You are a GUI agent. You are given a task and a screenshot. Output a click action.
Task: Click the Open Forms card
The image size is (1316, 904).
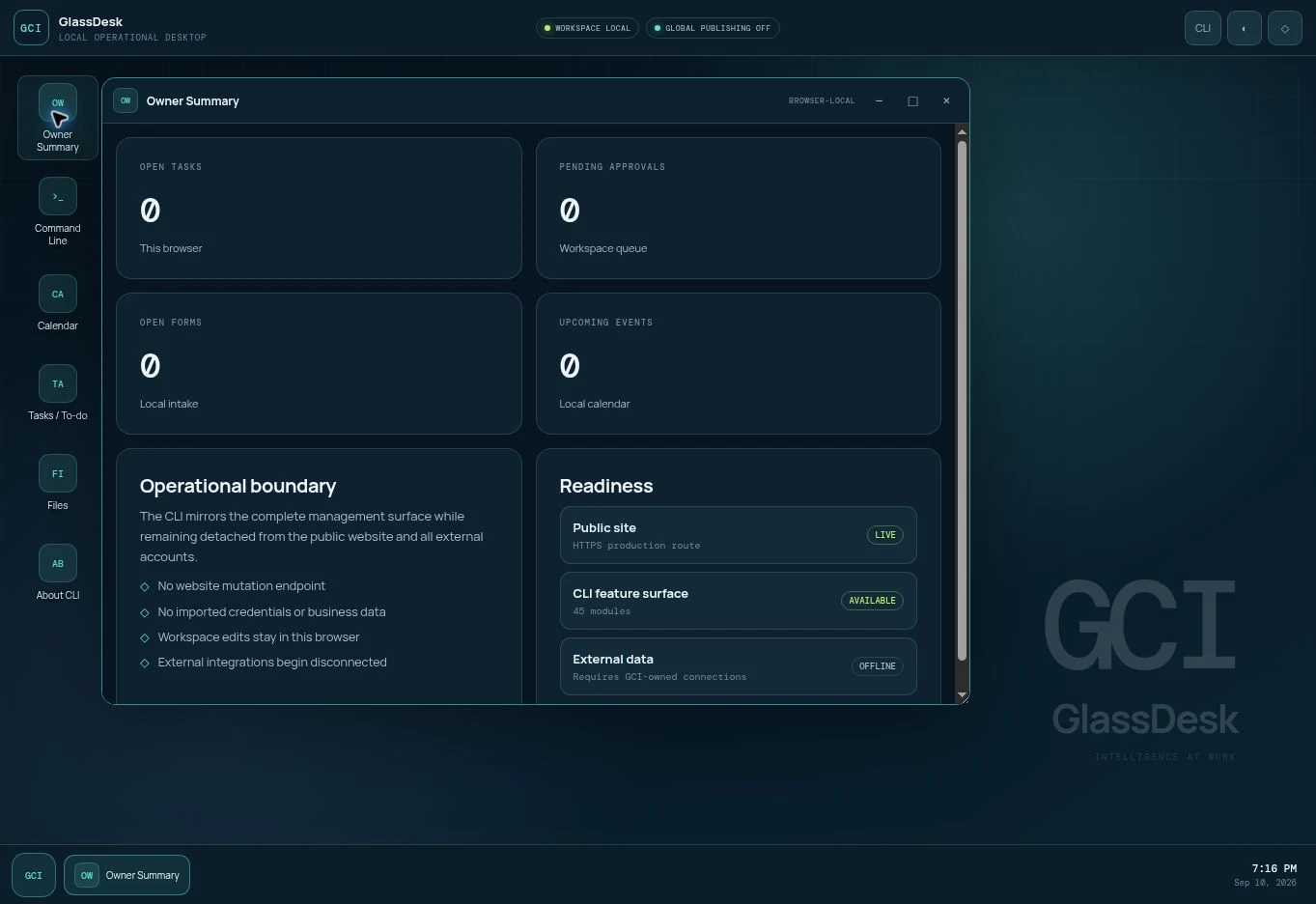(319, 363)
